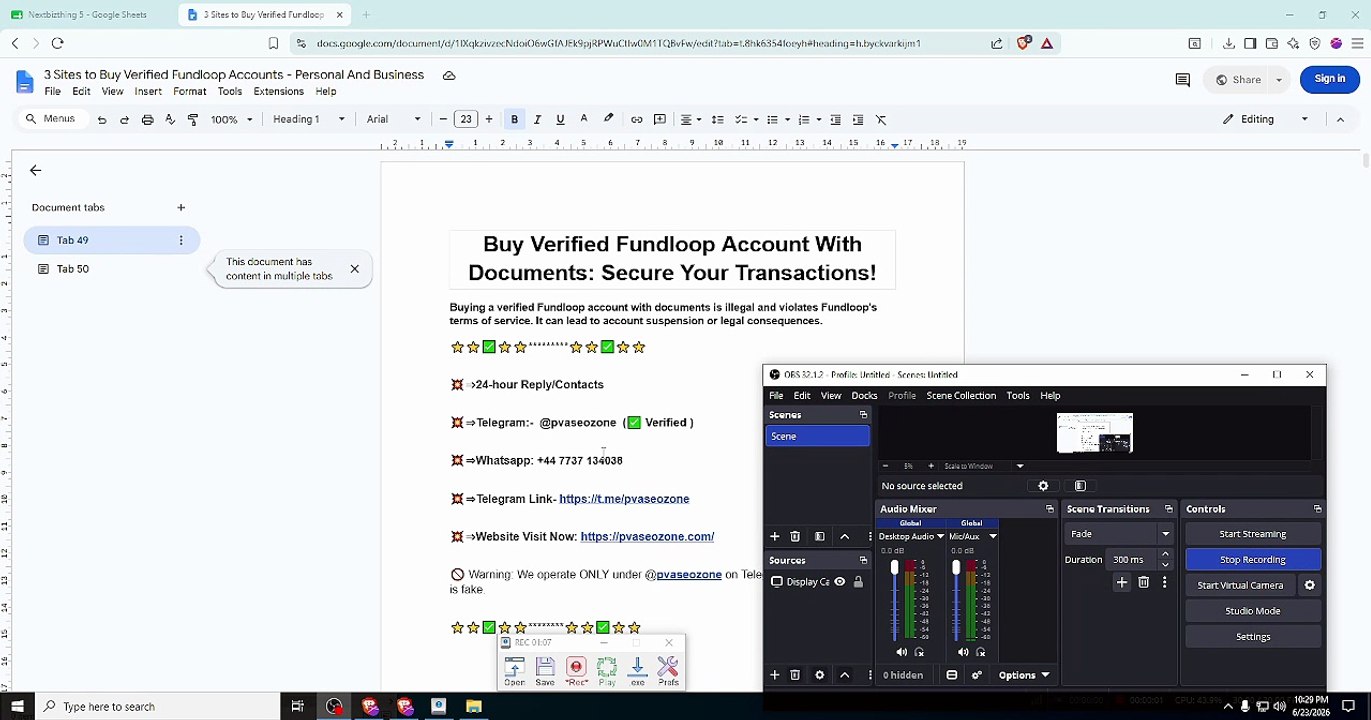Open the highlight color picker
The height and width of the screenshot is (720, 1371).
pyautogui.click(x=608, y=120)
